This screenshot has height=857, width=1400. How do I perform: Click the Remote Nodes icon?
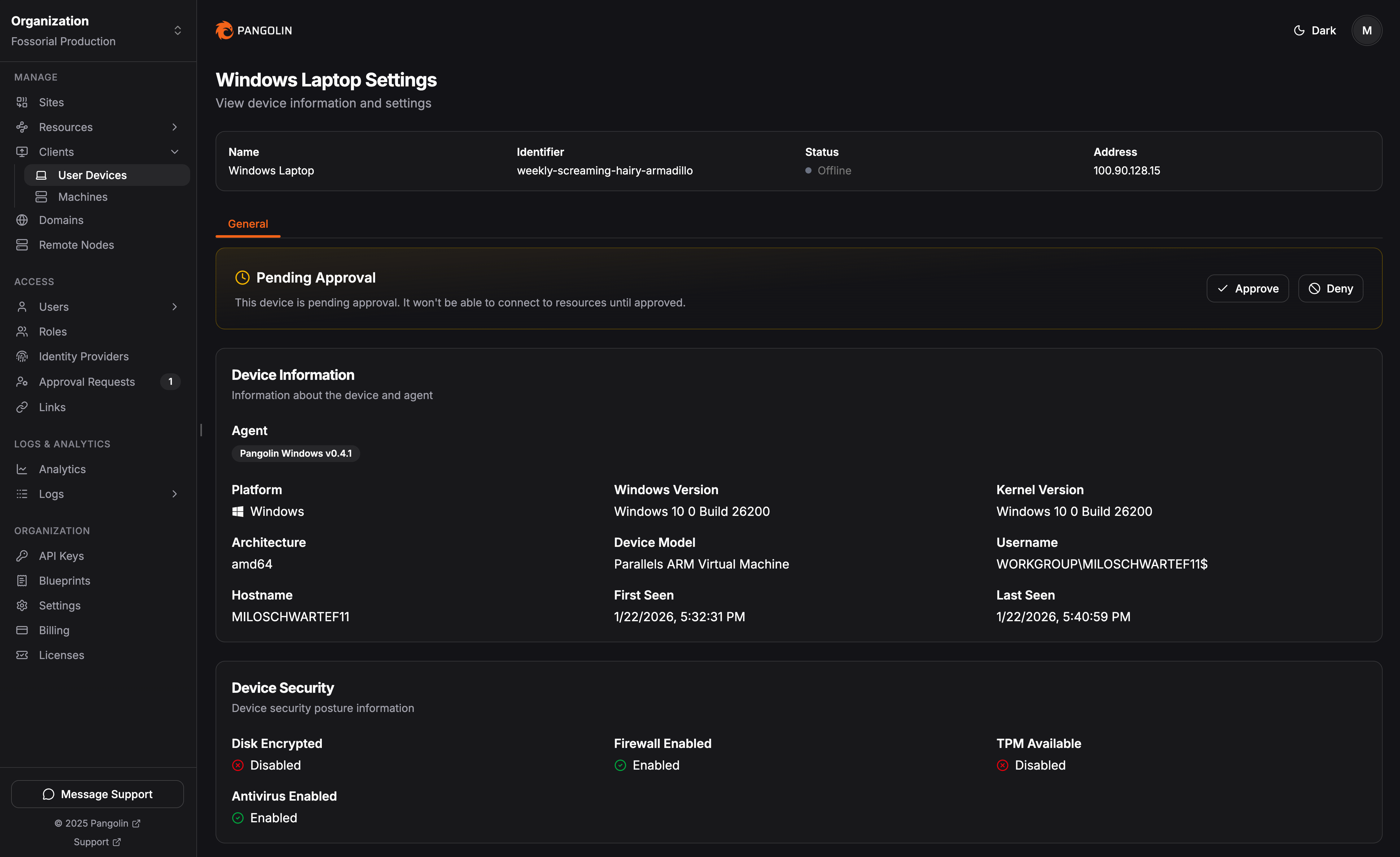click(22, 244)
